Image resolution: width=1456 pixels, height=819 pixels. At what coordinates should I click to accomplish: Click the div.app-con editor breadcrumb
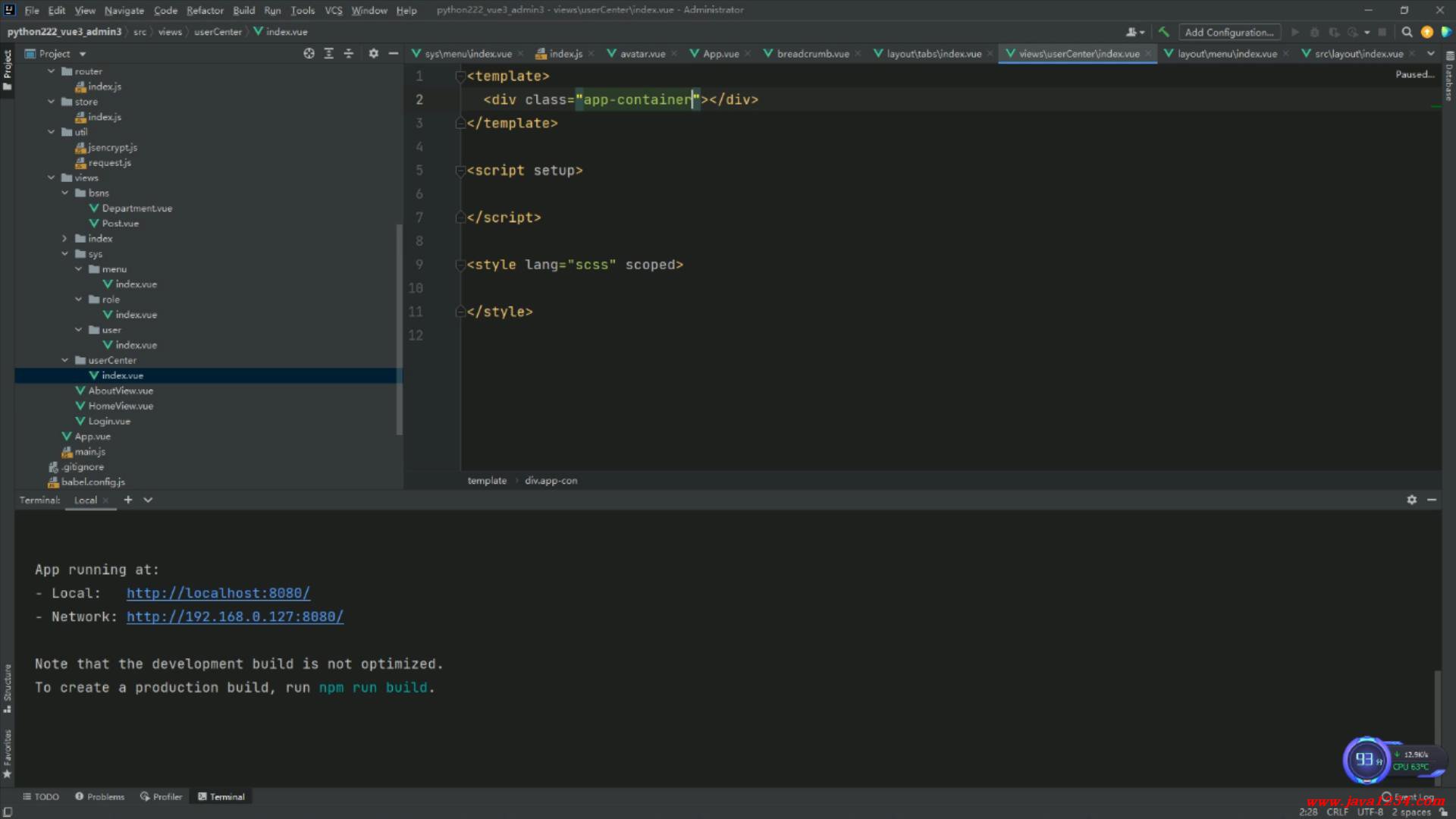tap(551, 481)
